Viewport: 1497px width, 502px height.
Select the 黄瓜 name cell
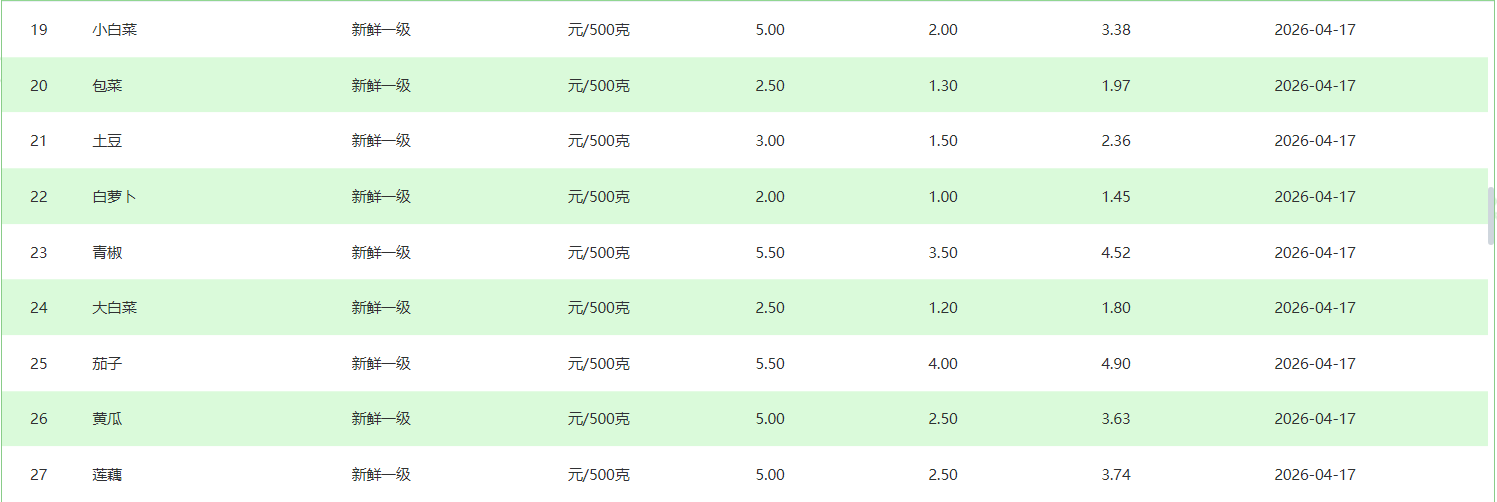(107, 419)
